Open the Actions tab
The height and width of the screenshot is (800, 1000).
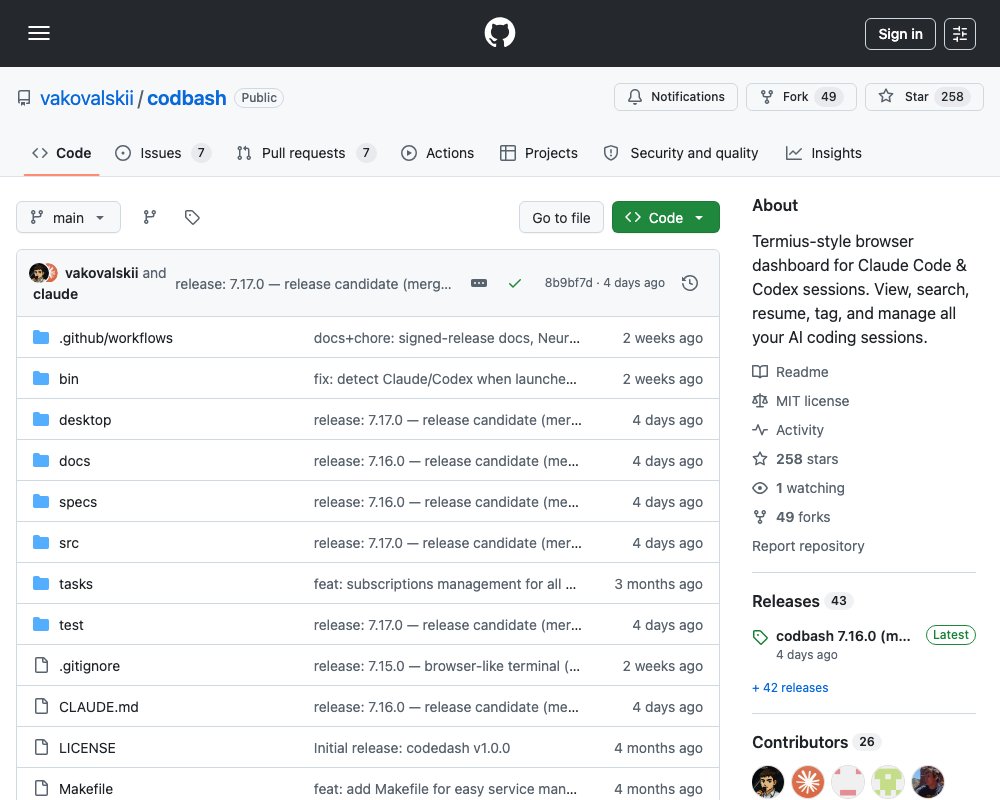pos(438,153)
